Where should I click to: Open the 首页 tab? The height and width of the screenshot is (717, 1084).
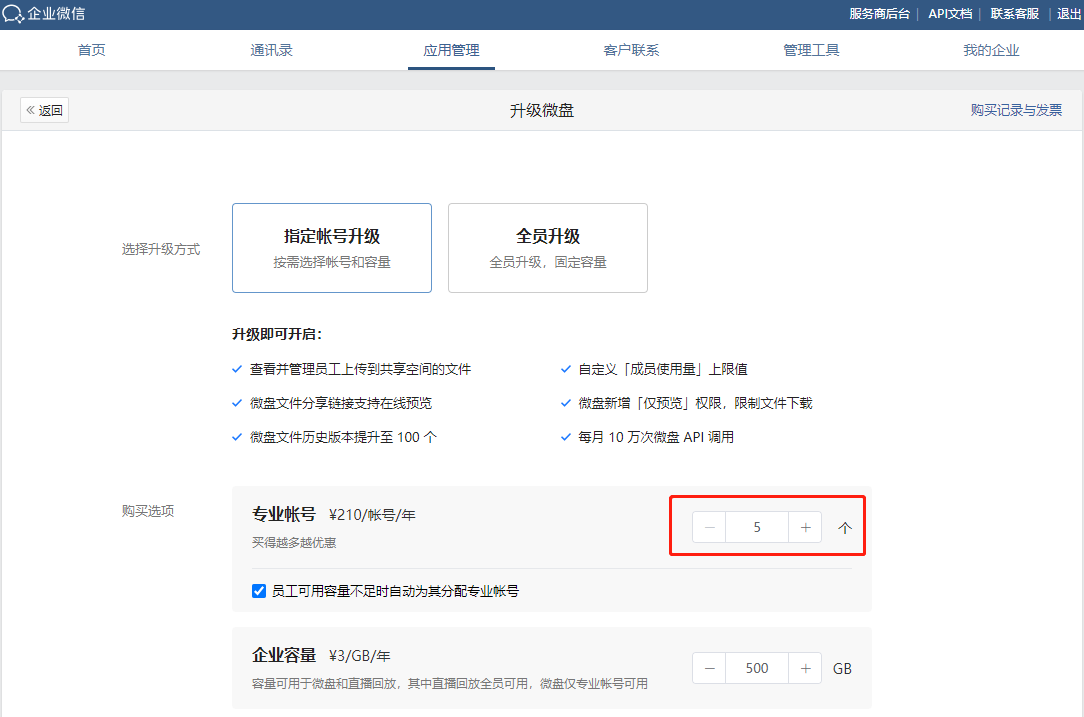click(x=92, y=50)
